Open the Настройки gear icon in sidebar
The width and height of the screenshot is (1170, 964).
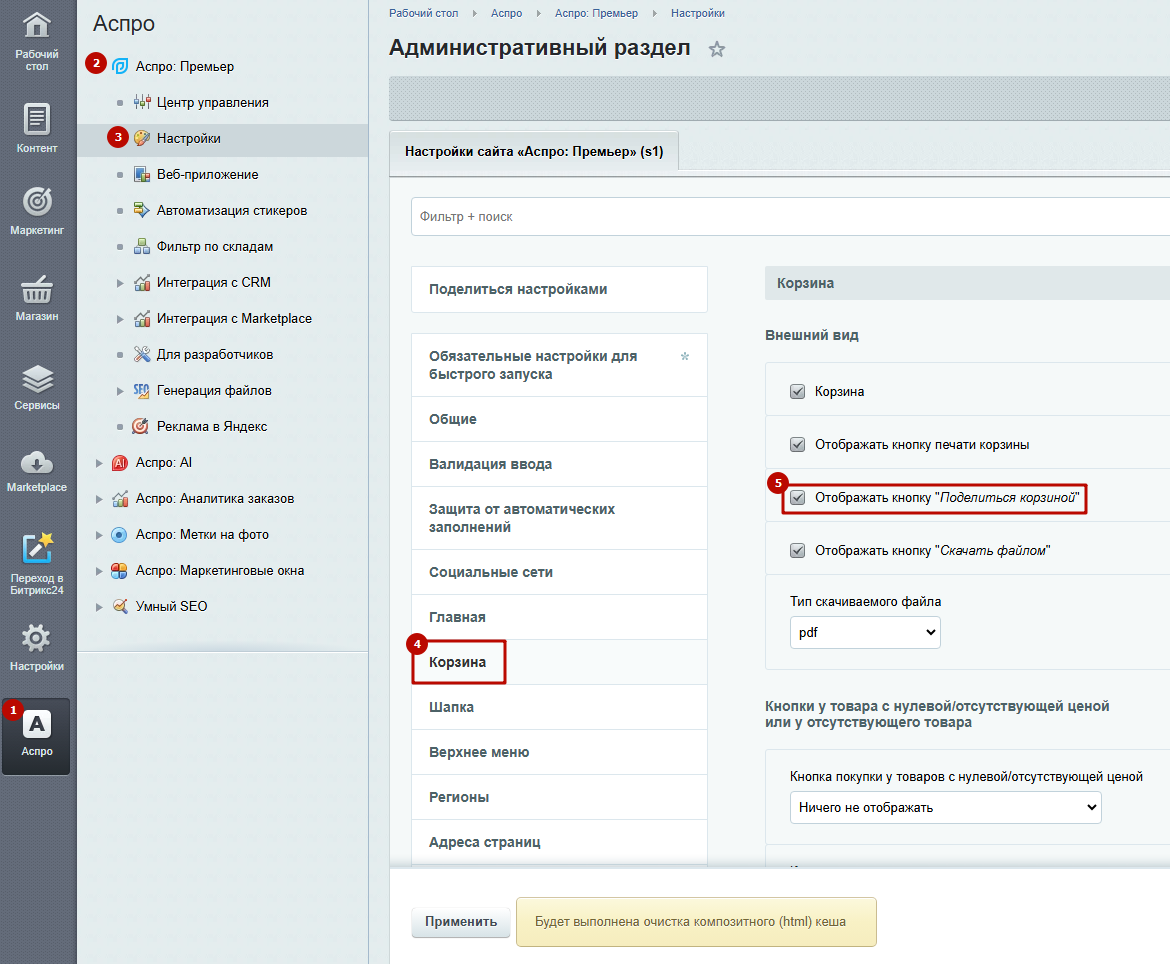click(x=37, y=638)
